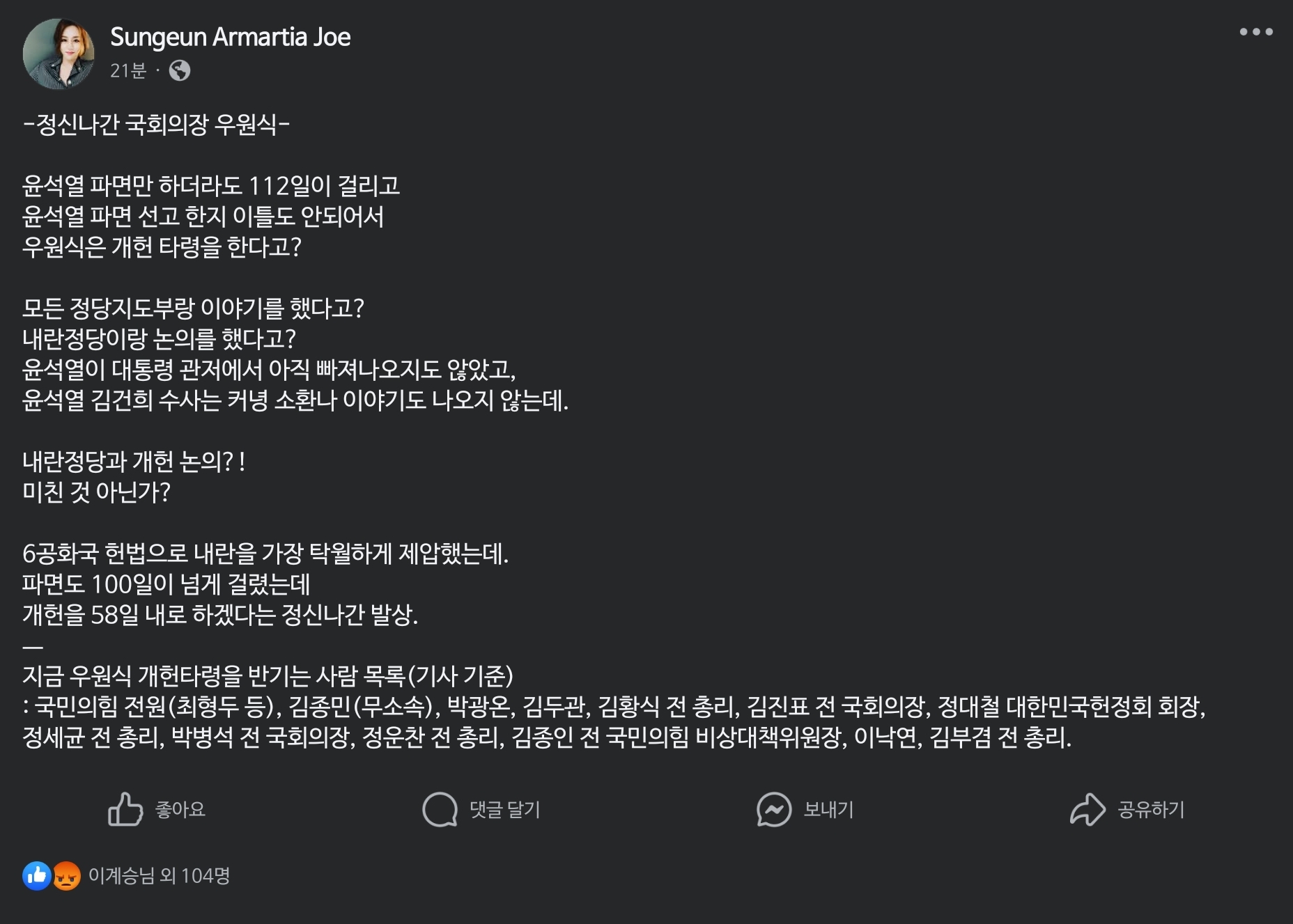The image size is (1293, 924).
Task: Click the share arrow icon
Action: pyautogui.click(x=1087, y=809)
